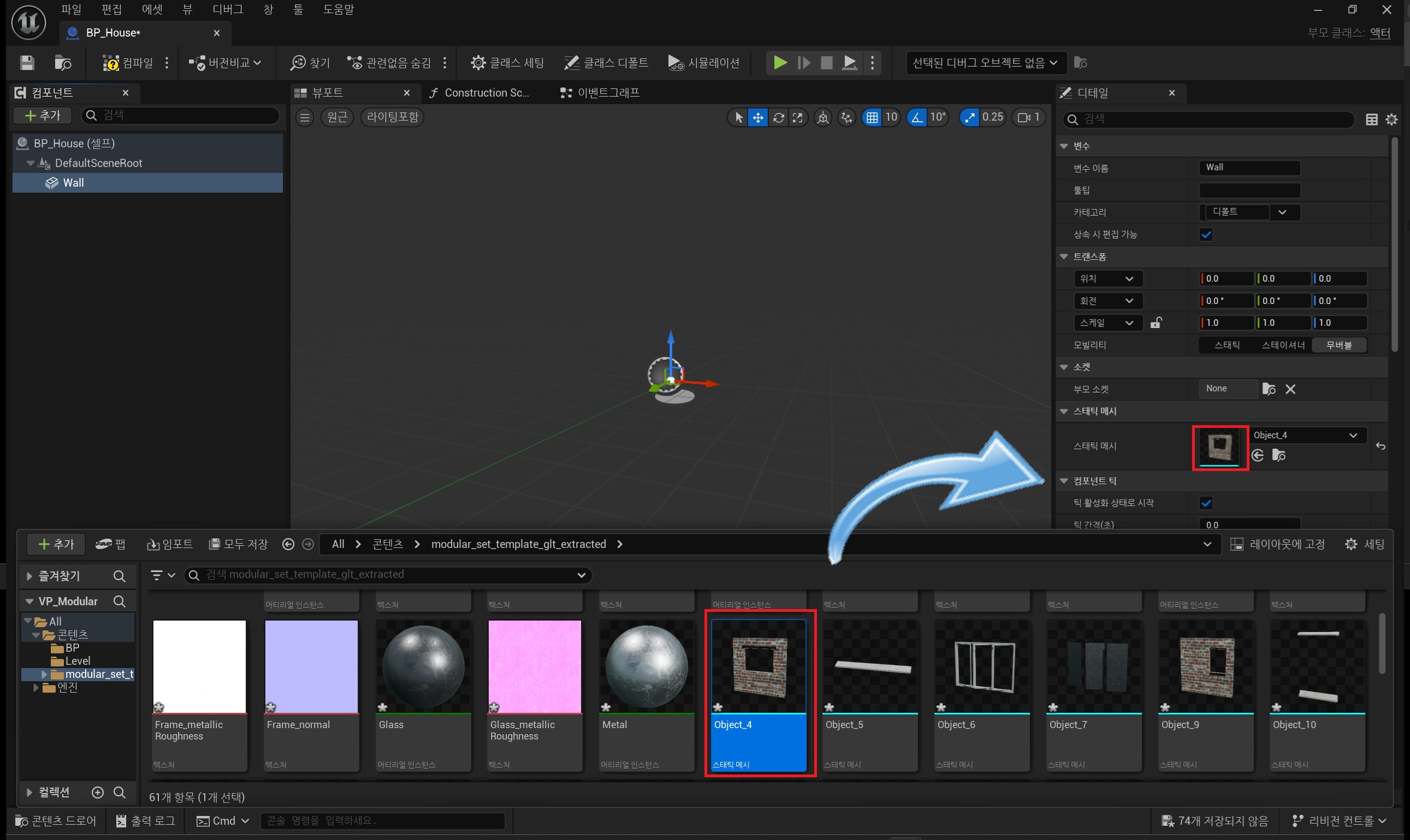Open the 카테고리 디폴트 dropdown
1410x840 pixels.
click(1250, 212)
